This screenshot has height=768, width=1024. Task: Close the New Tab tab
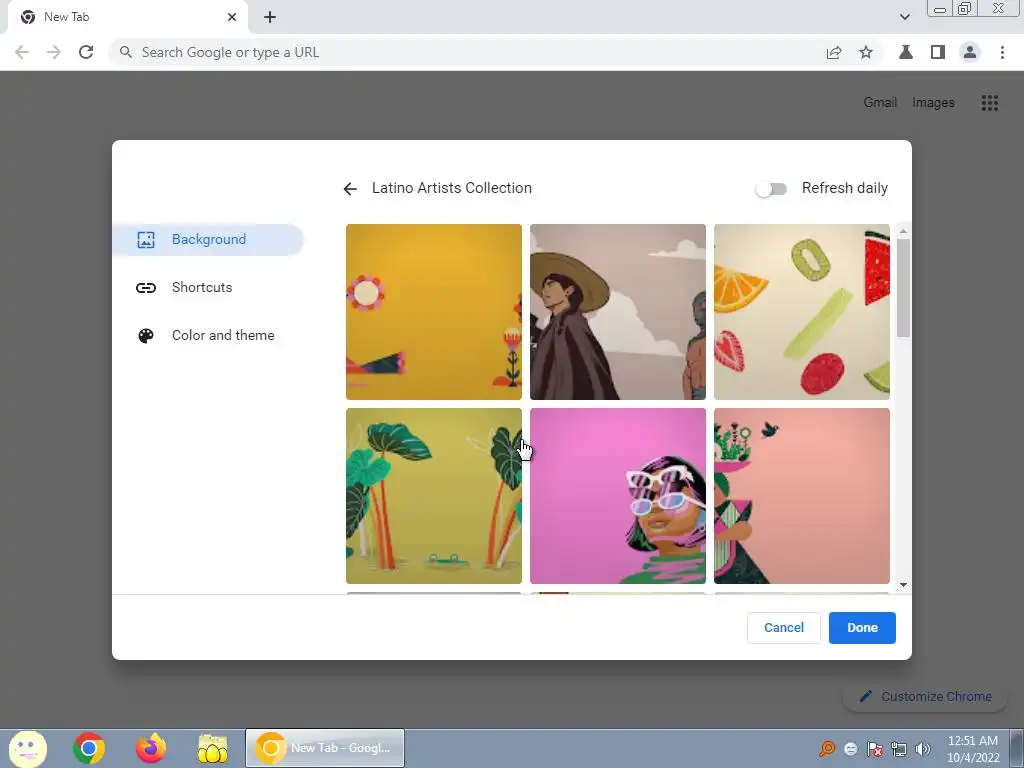click(232, 17)
